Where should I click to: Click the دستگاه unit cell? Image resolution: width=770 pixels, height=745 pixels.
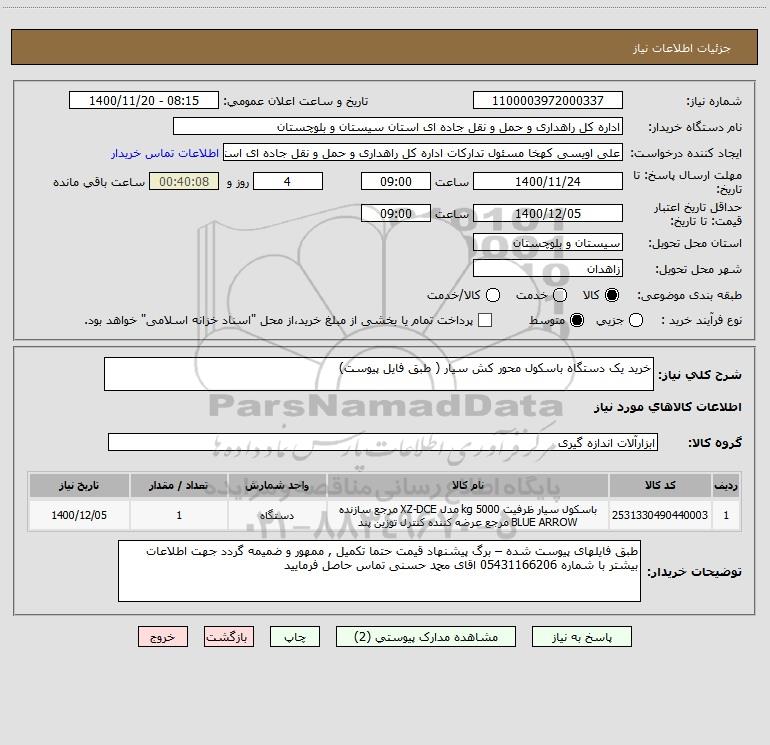277,515
